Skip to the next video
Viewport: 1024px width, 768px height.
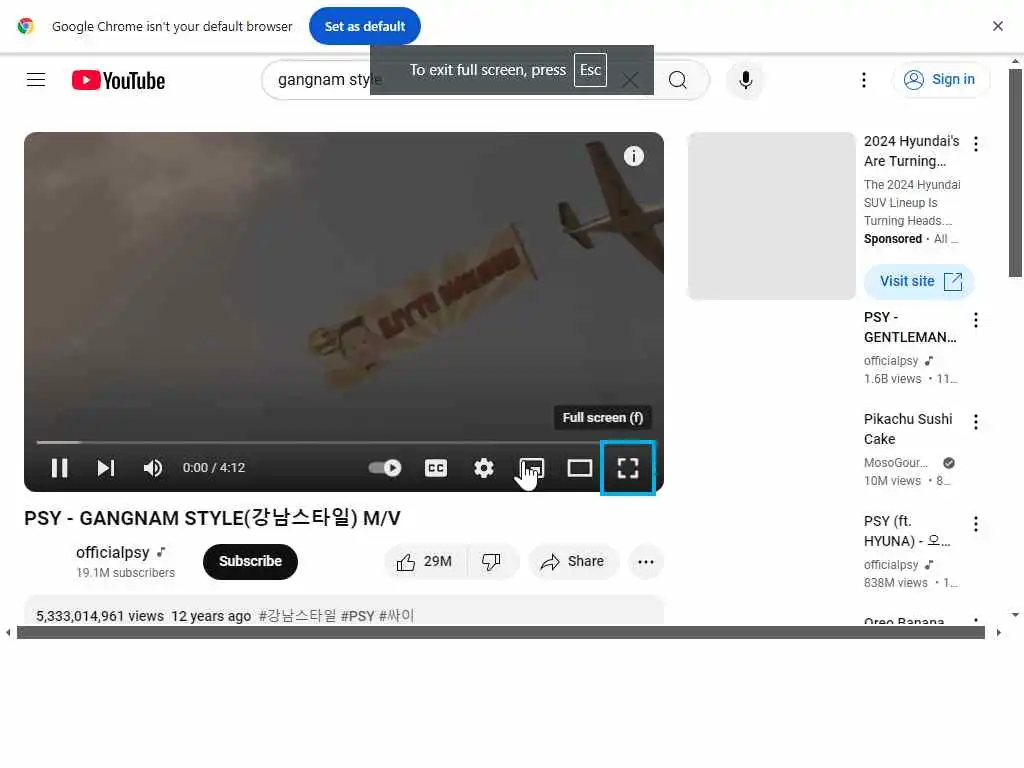(106, 468)
